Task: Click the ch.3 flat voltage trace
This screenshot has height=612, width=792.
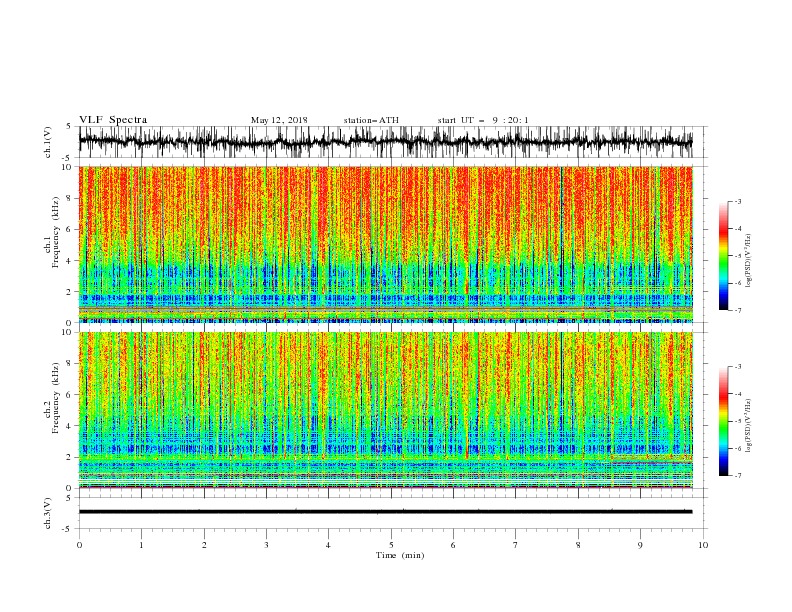Action: 385,512
